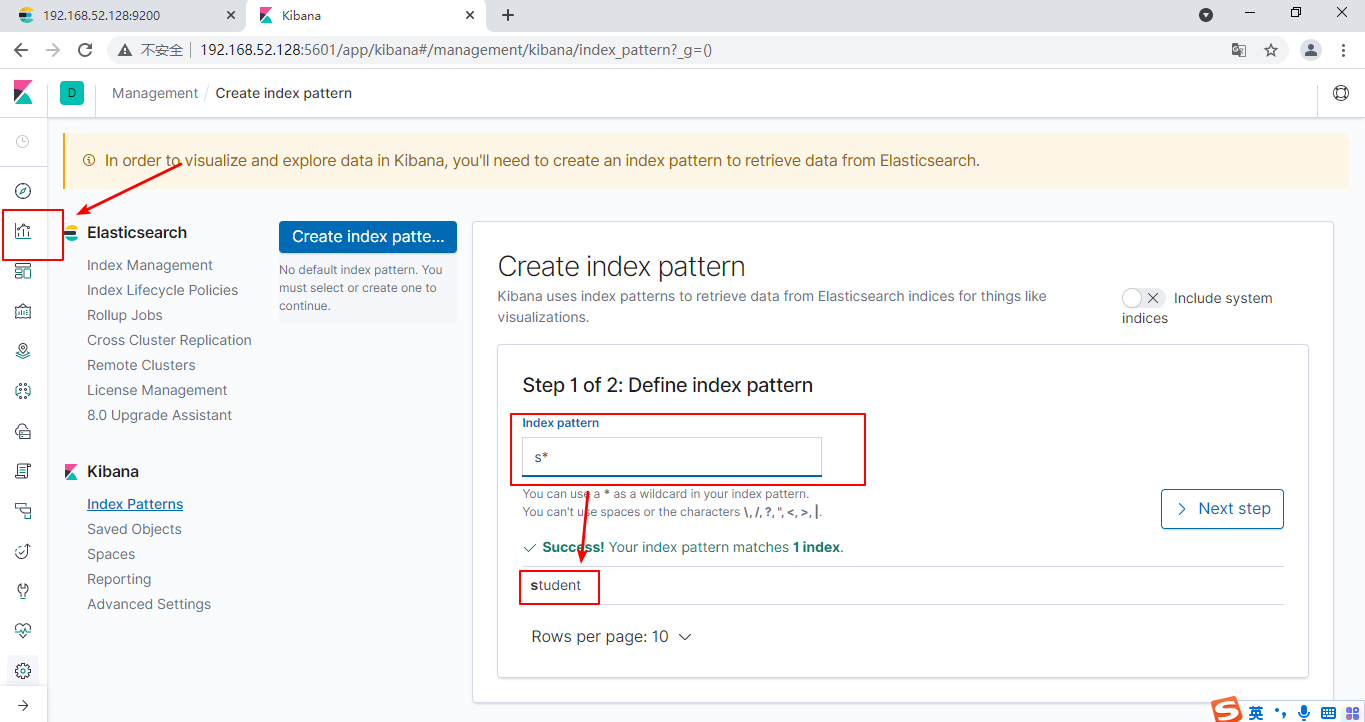Click the Next step button
Screen dimensions: 1365x722
coord(1222,509)
